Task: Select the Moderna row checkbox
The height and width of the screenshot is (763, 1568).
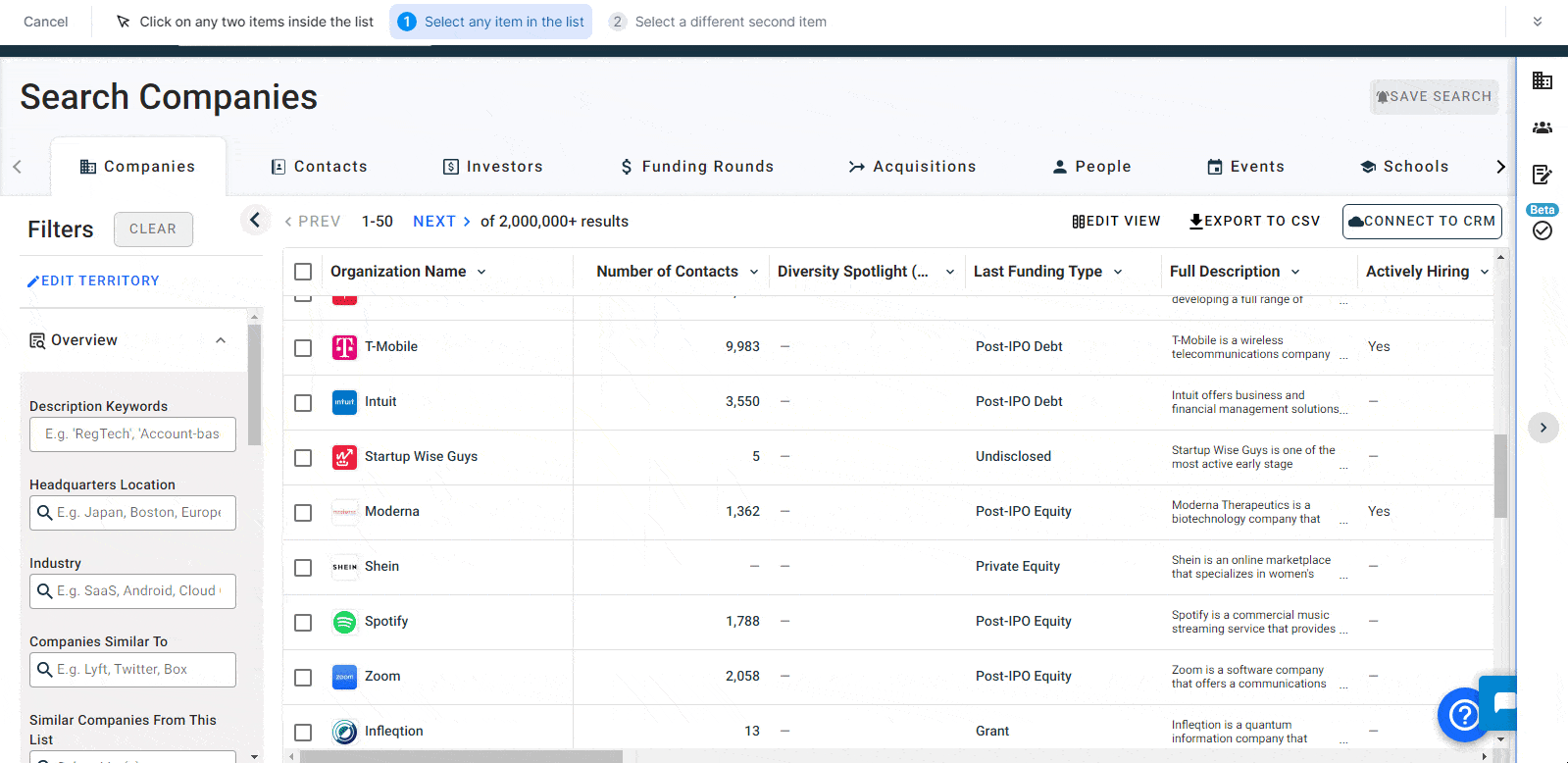Action: pyautogui.click(x=303, y=513)
